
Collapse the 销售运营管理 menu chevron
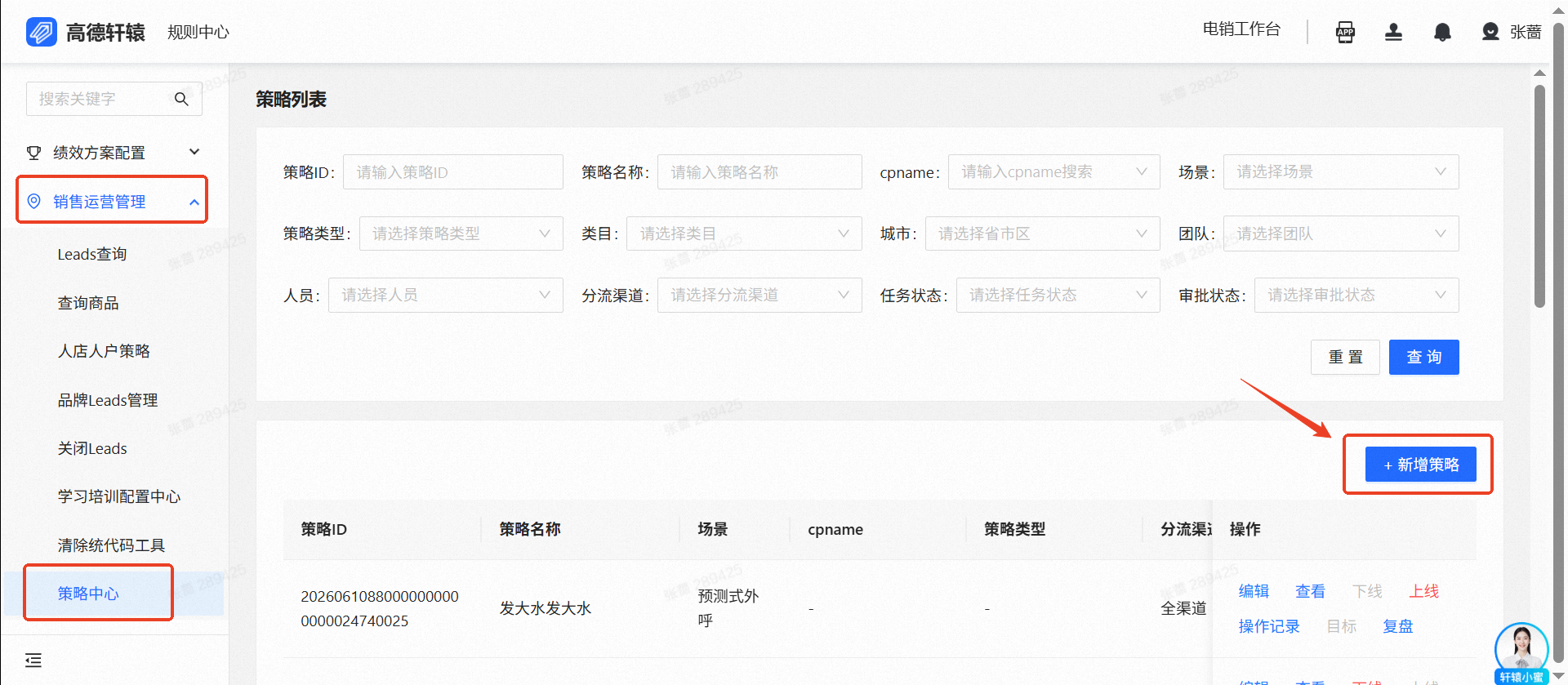194,202
